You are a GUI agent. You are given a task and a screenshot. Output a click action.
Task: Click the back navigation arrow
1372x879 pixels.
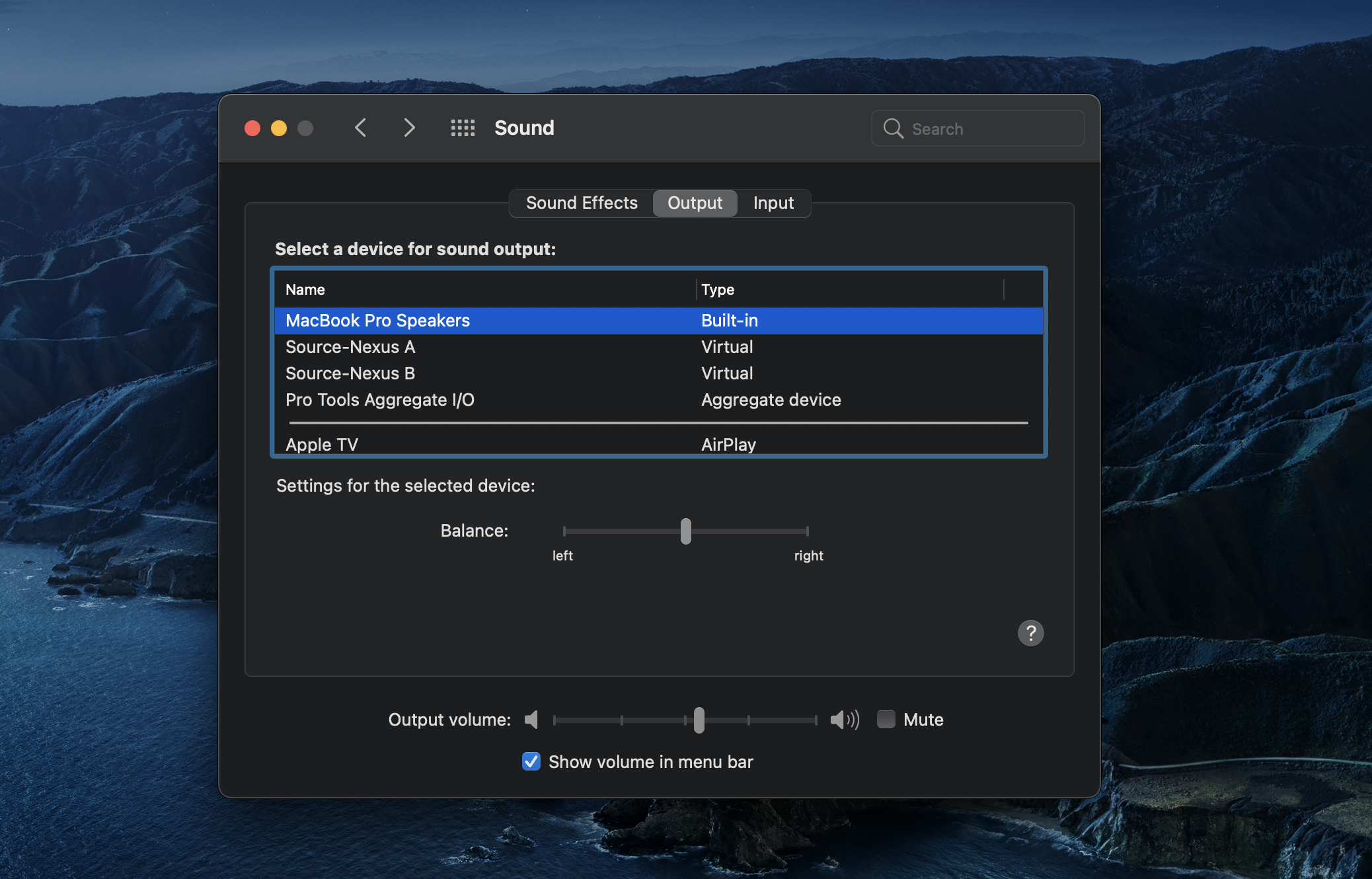(360, 128)
